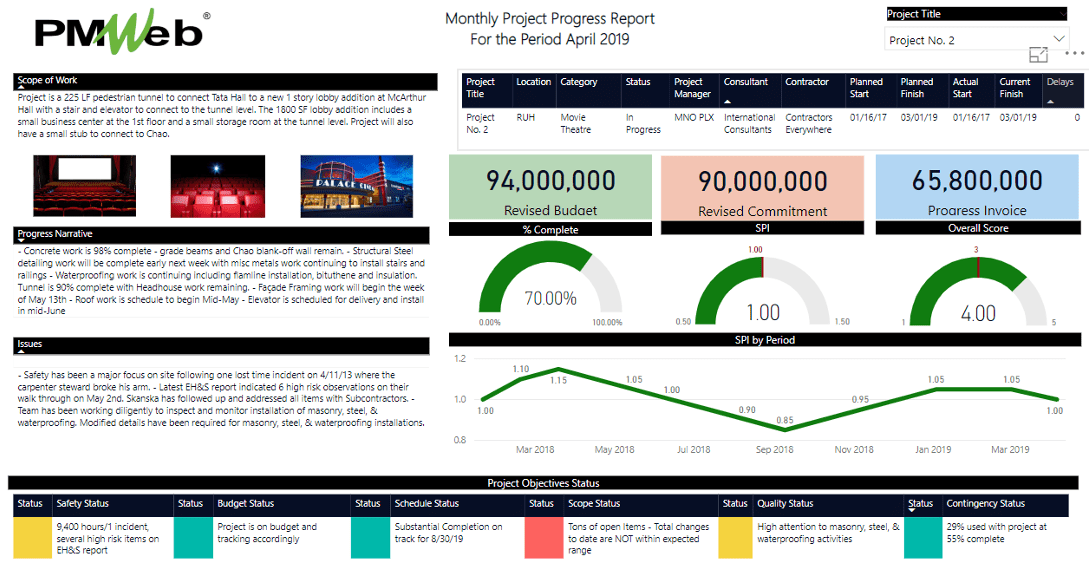Click sort arrow under Consultant column header

click(728, 102)
